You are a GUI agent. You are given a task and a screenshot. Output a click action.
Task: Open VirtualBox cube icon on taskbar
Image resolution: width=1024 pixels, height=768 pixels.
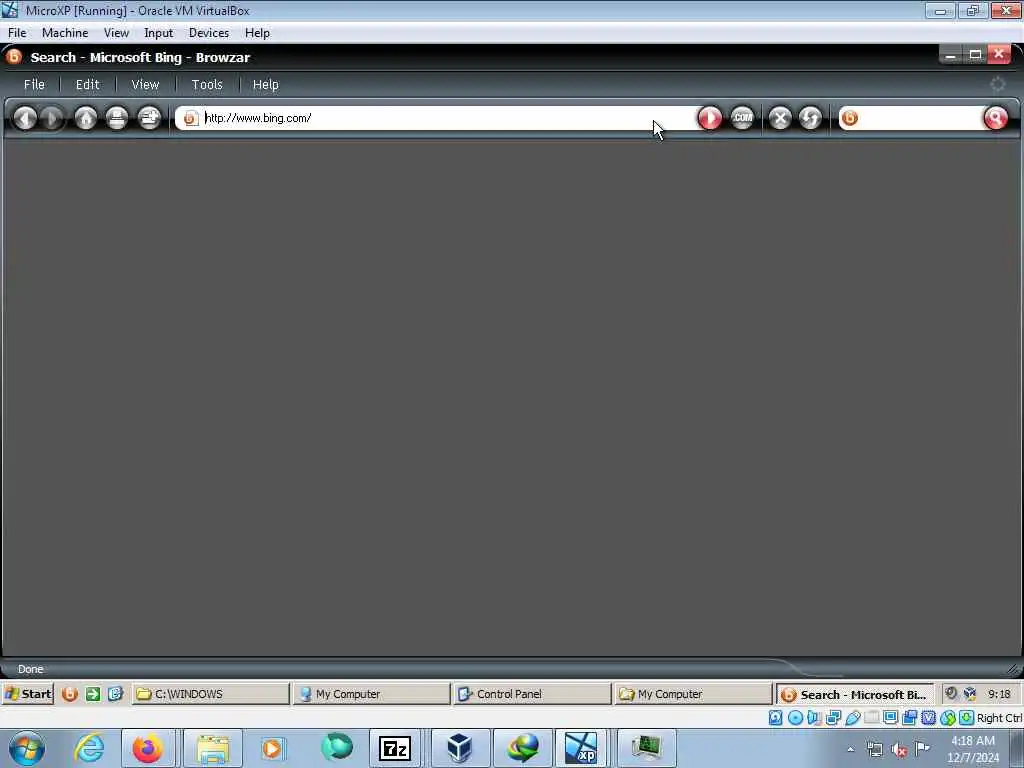point(459,748)
